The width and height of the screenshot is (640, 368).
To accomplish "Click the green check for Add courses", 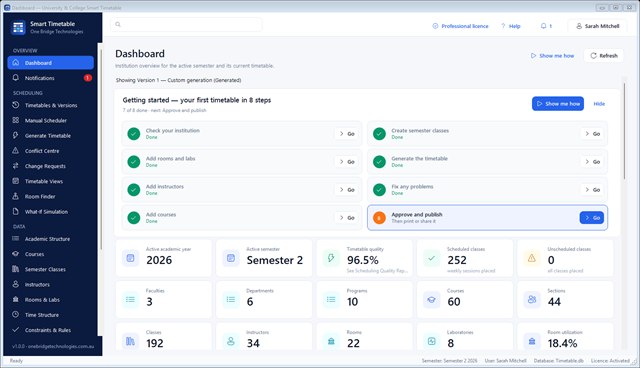I will [133, 218].
